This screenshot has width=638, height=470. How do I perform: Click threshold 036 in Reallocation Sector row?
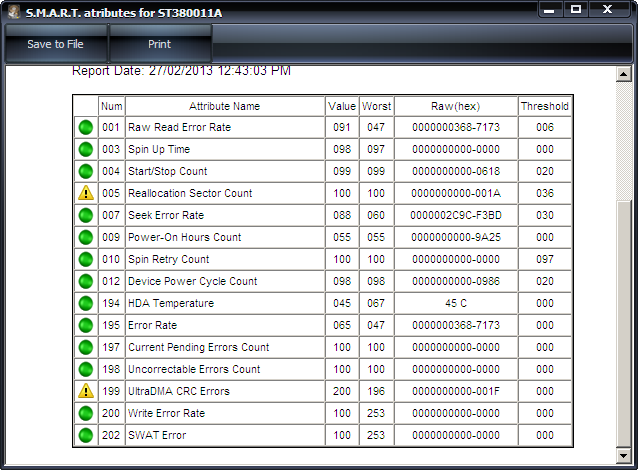pos(545,193)
